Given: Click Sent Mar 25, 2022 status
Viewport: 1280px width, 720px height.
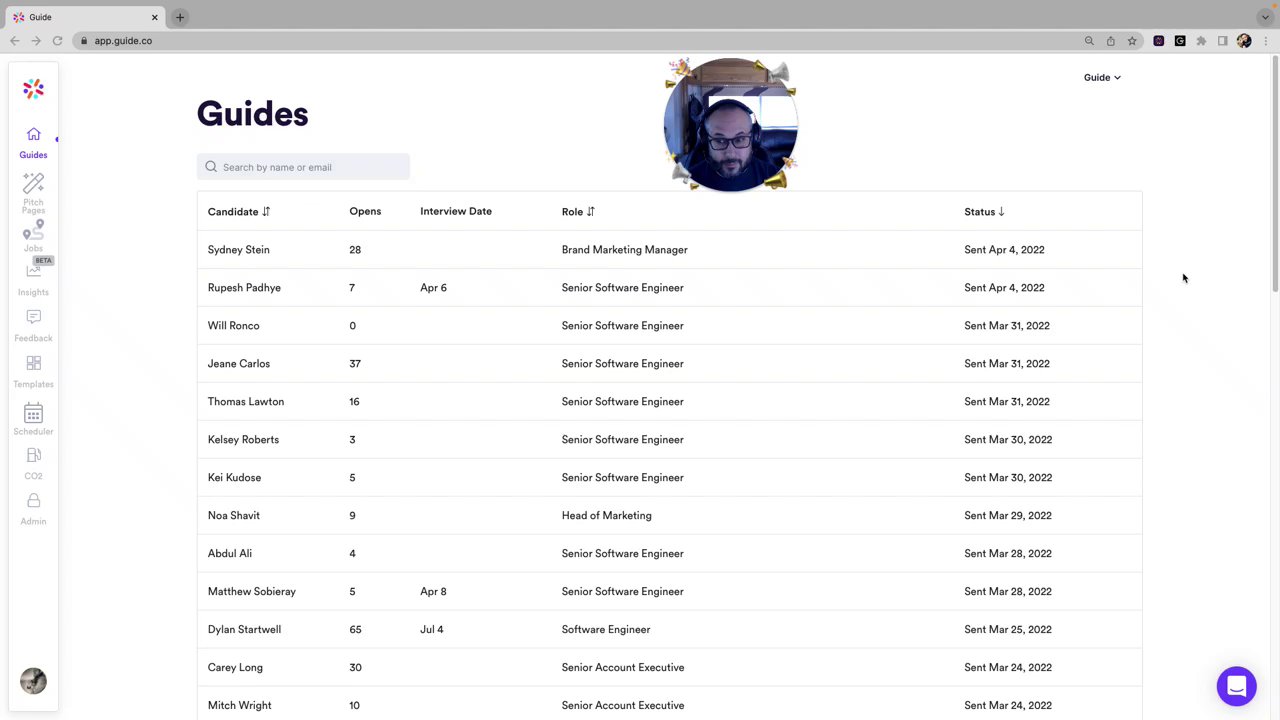Looking at the screenshot, I should (x=1008, y=630).
